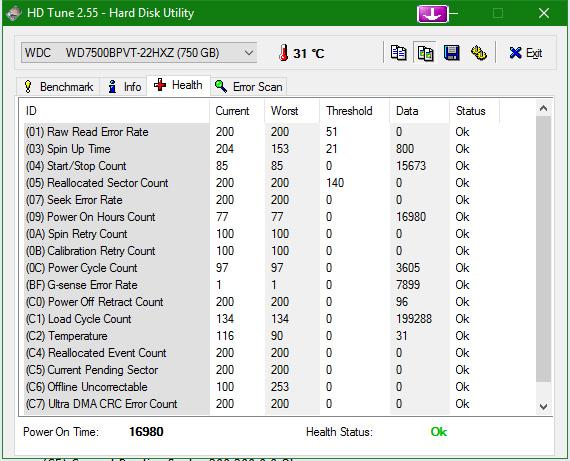The width and height of the screenshot is (570, 461).
Task: Select the (C4) Reallocated Event Count row
Action: (262, 353)
